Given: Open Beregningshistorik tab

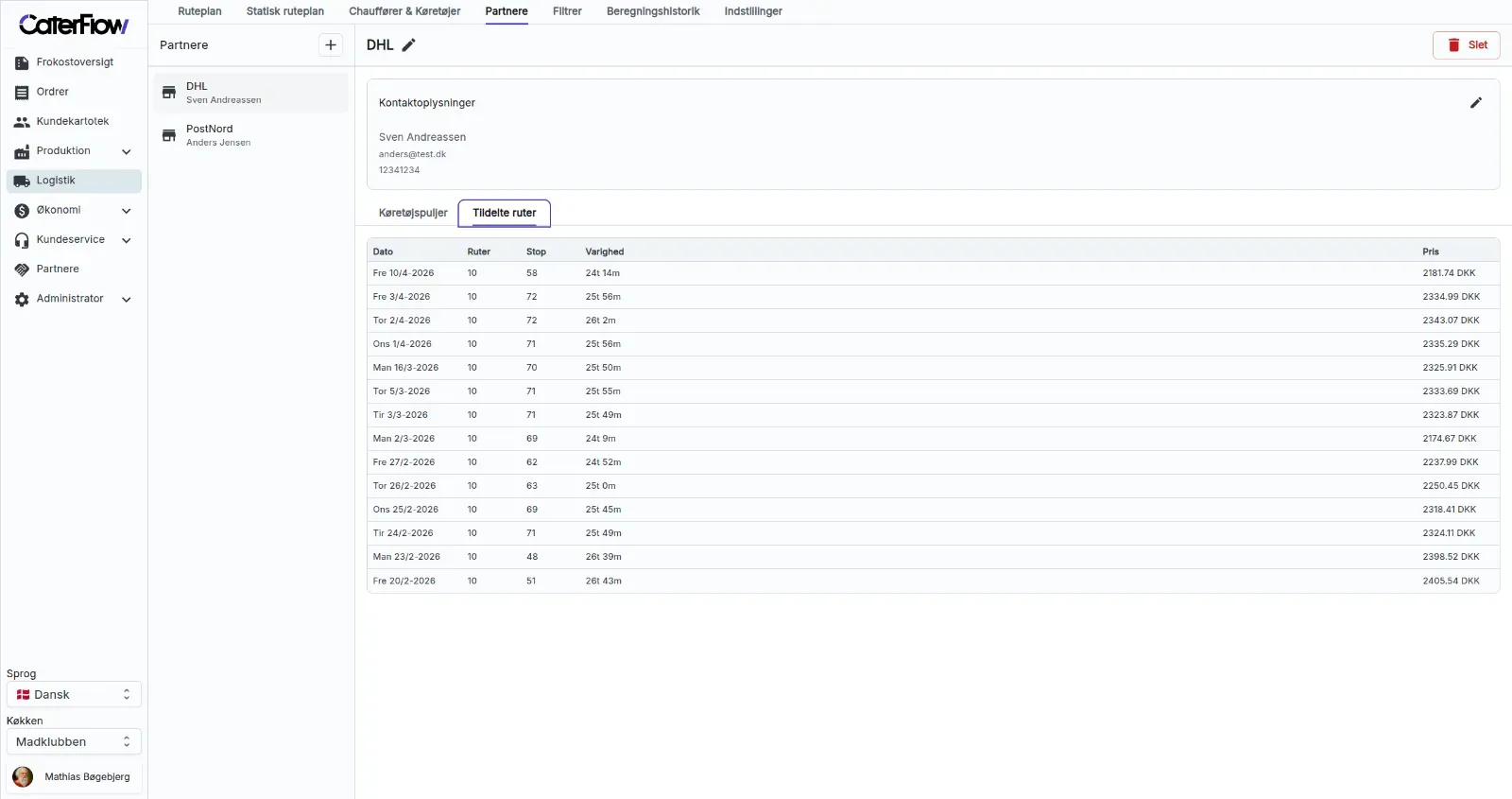Looking at the screenshot, I should click(653, 11).
